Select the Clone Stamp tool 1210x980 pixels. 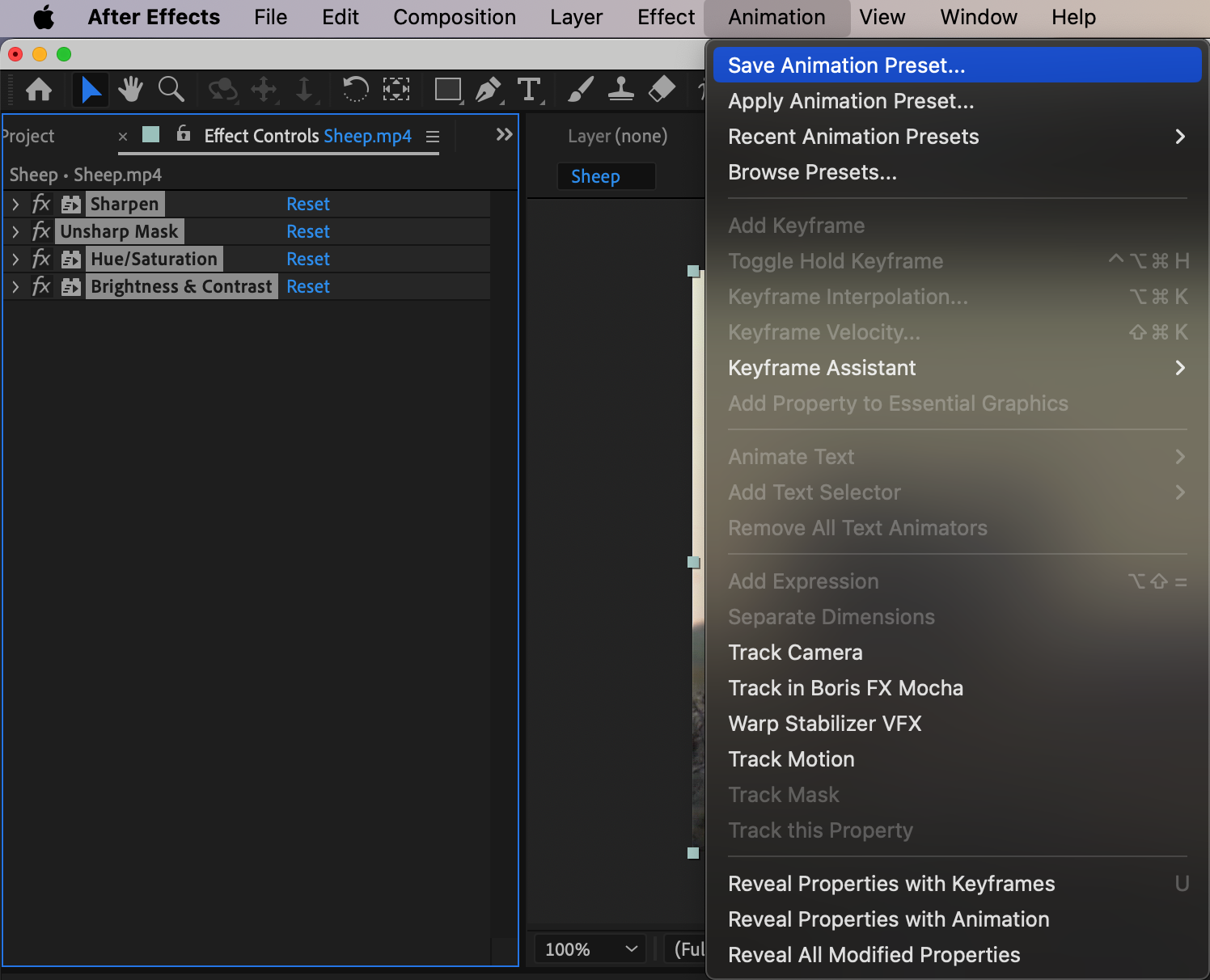[x=620, y=89]
